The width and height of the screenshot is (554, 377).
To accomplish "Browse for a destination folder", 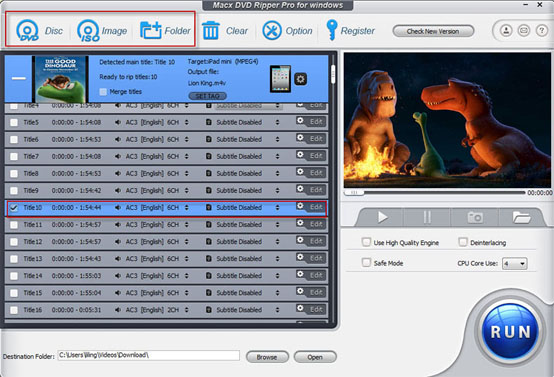I will (267, 357).
